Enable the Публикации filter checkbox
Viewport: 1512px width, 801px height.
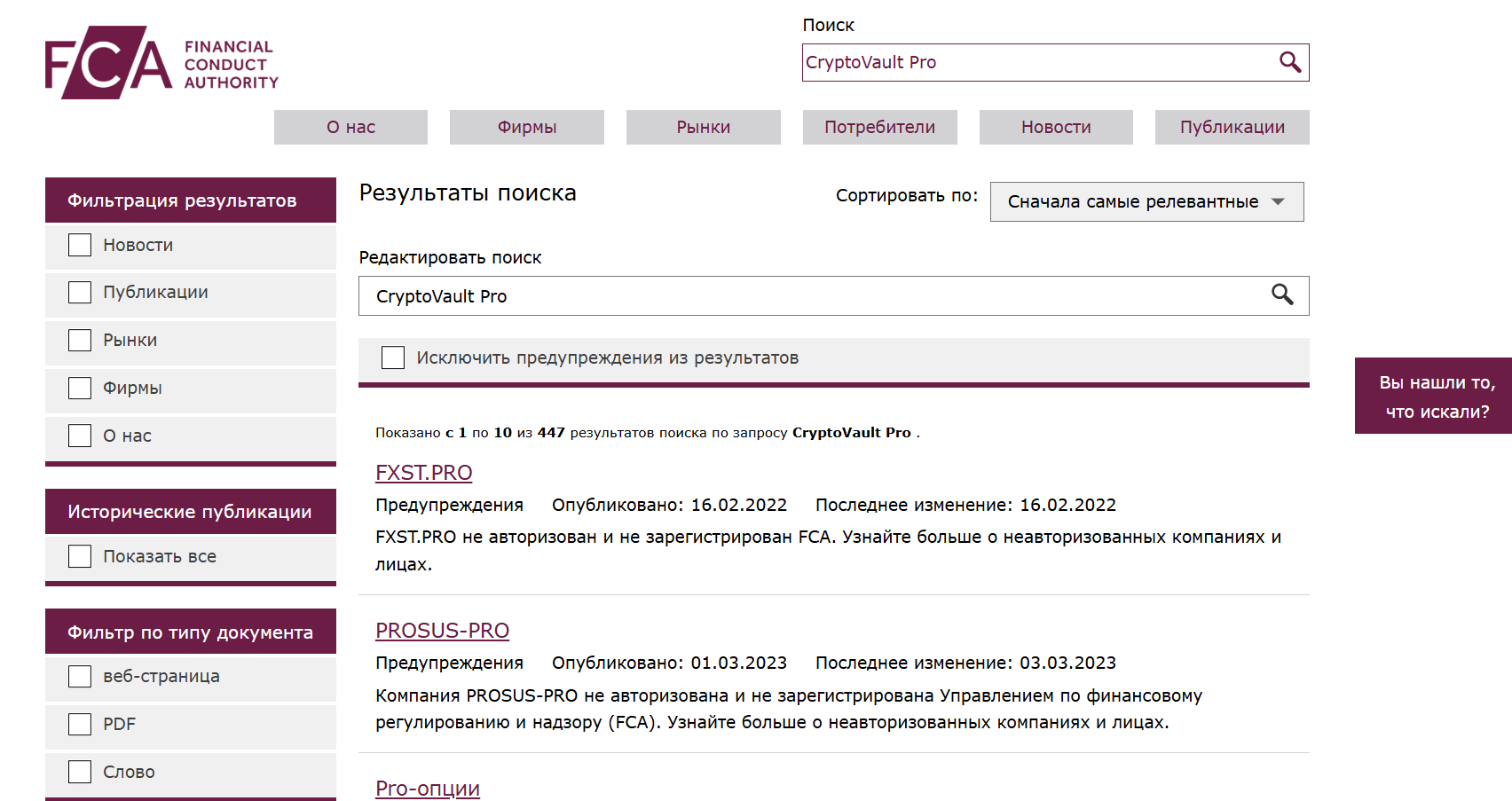(79, 291)
